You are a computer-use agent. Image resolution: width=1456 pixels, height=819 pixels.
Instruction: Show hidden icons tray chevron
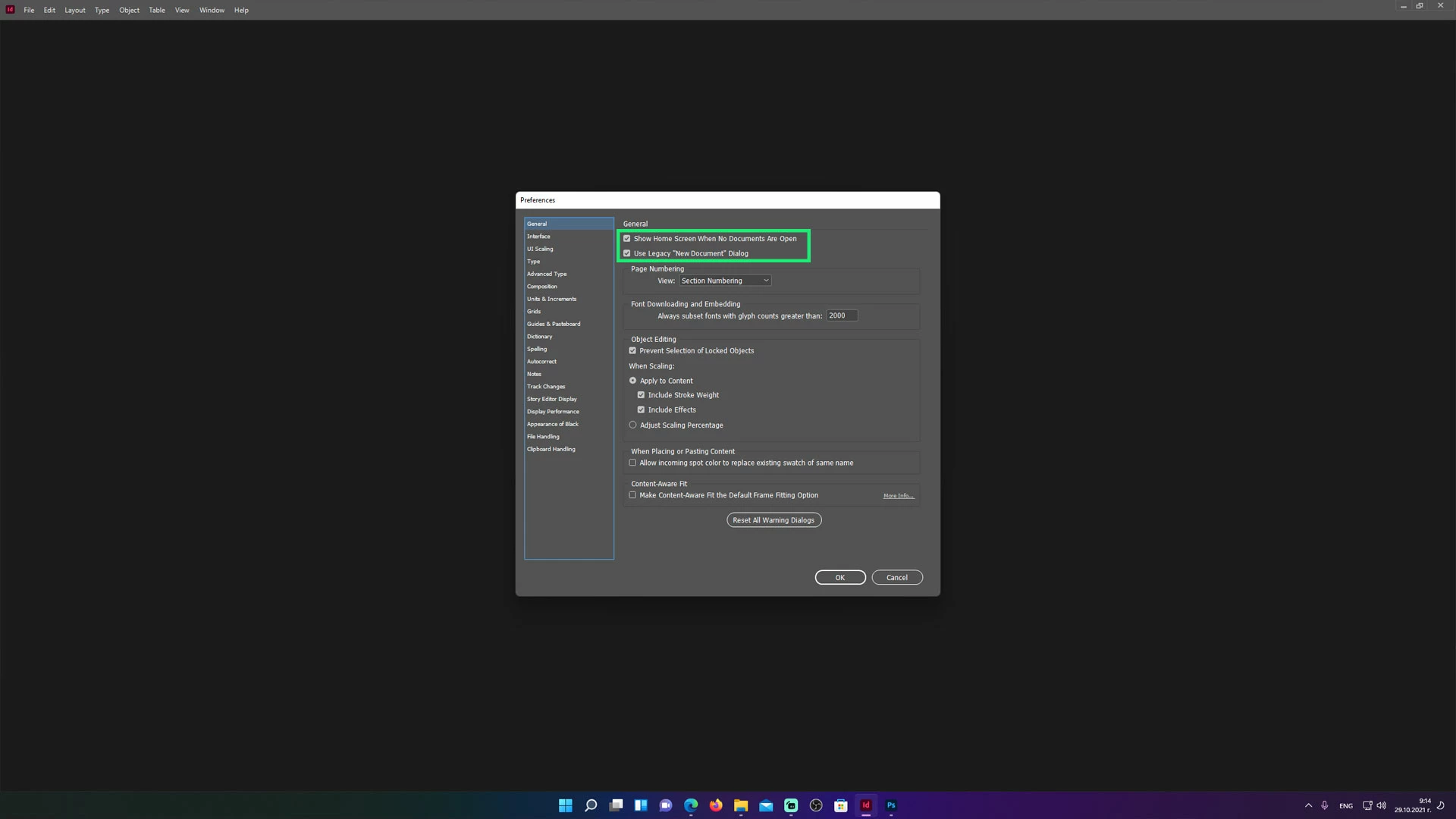tap(1308, 805)
